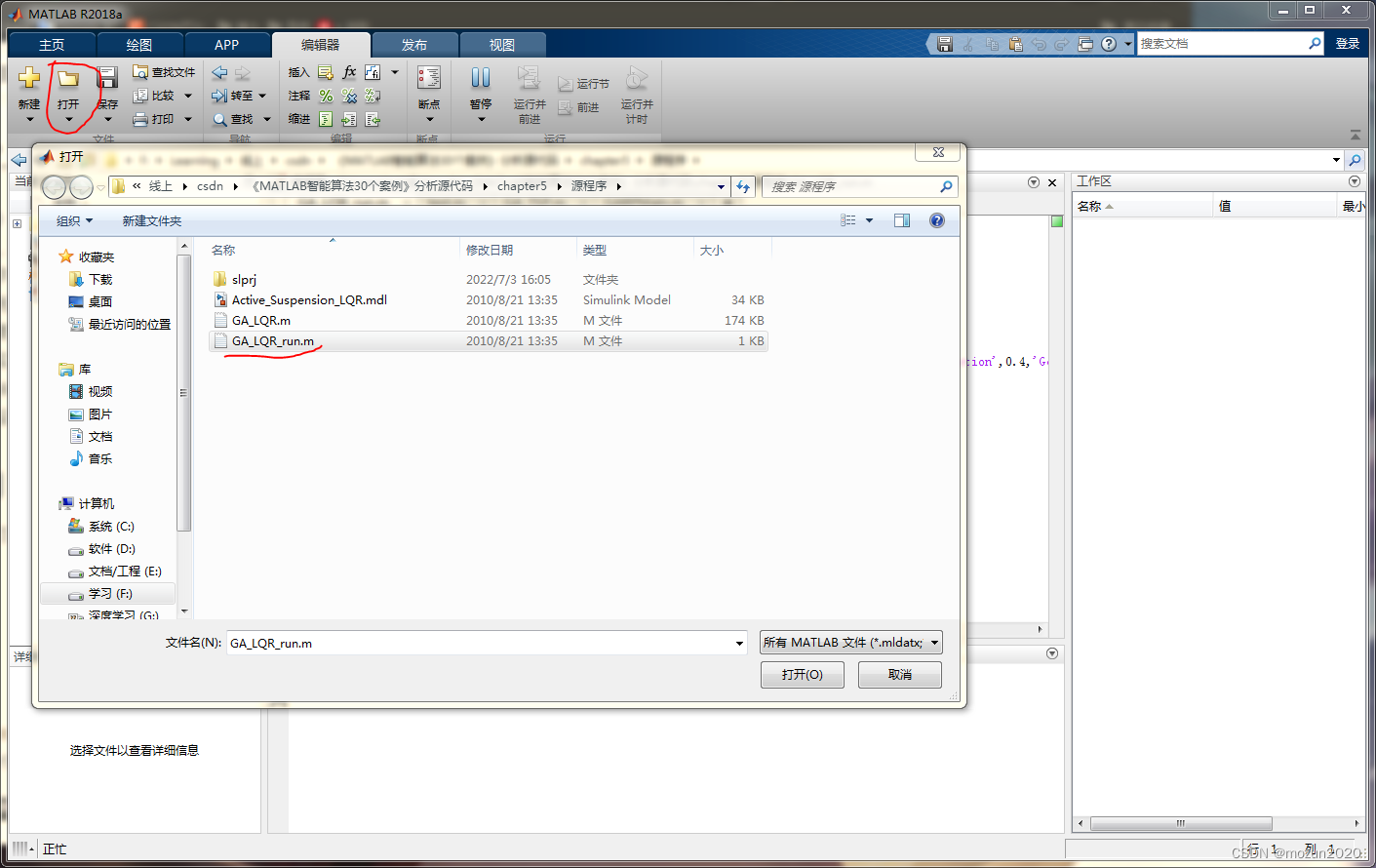Click 新建文件夹 (New Folder) in dialog
Screen dimensions: 1376x868
pyautogui.click(x=152, y=221)
